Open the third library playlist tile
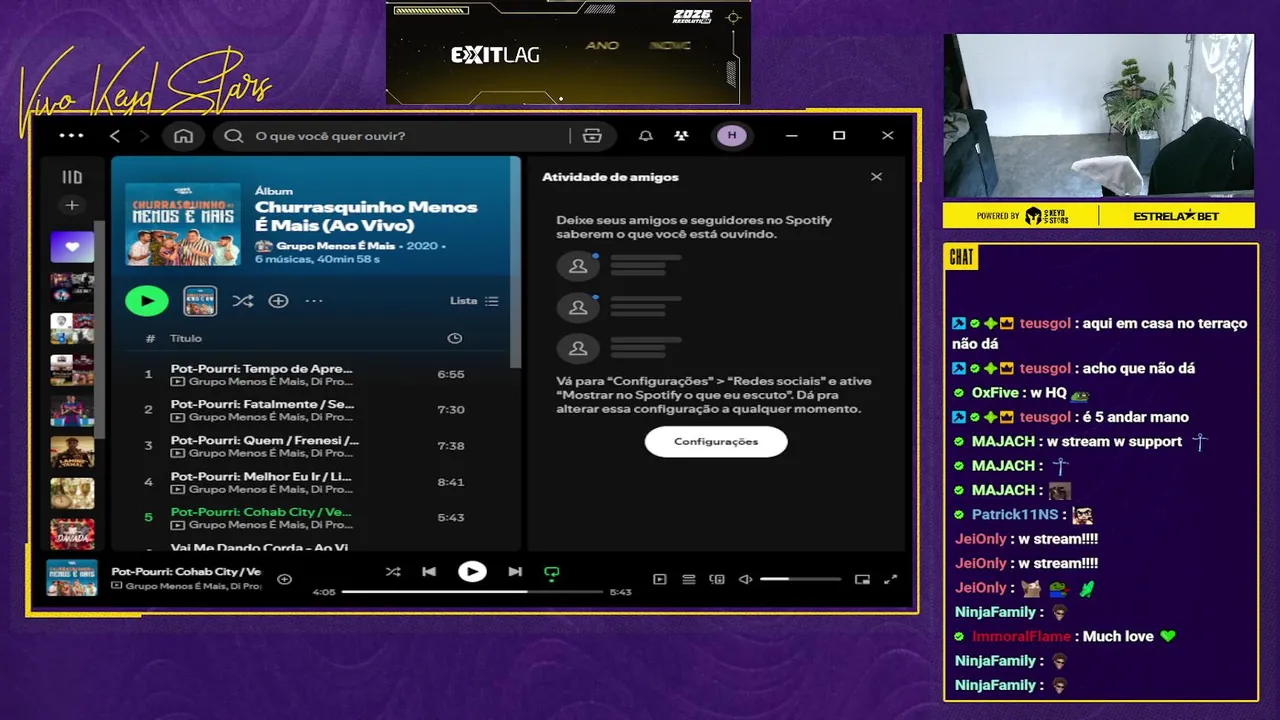1280x720 pixels. point(72,329)
